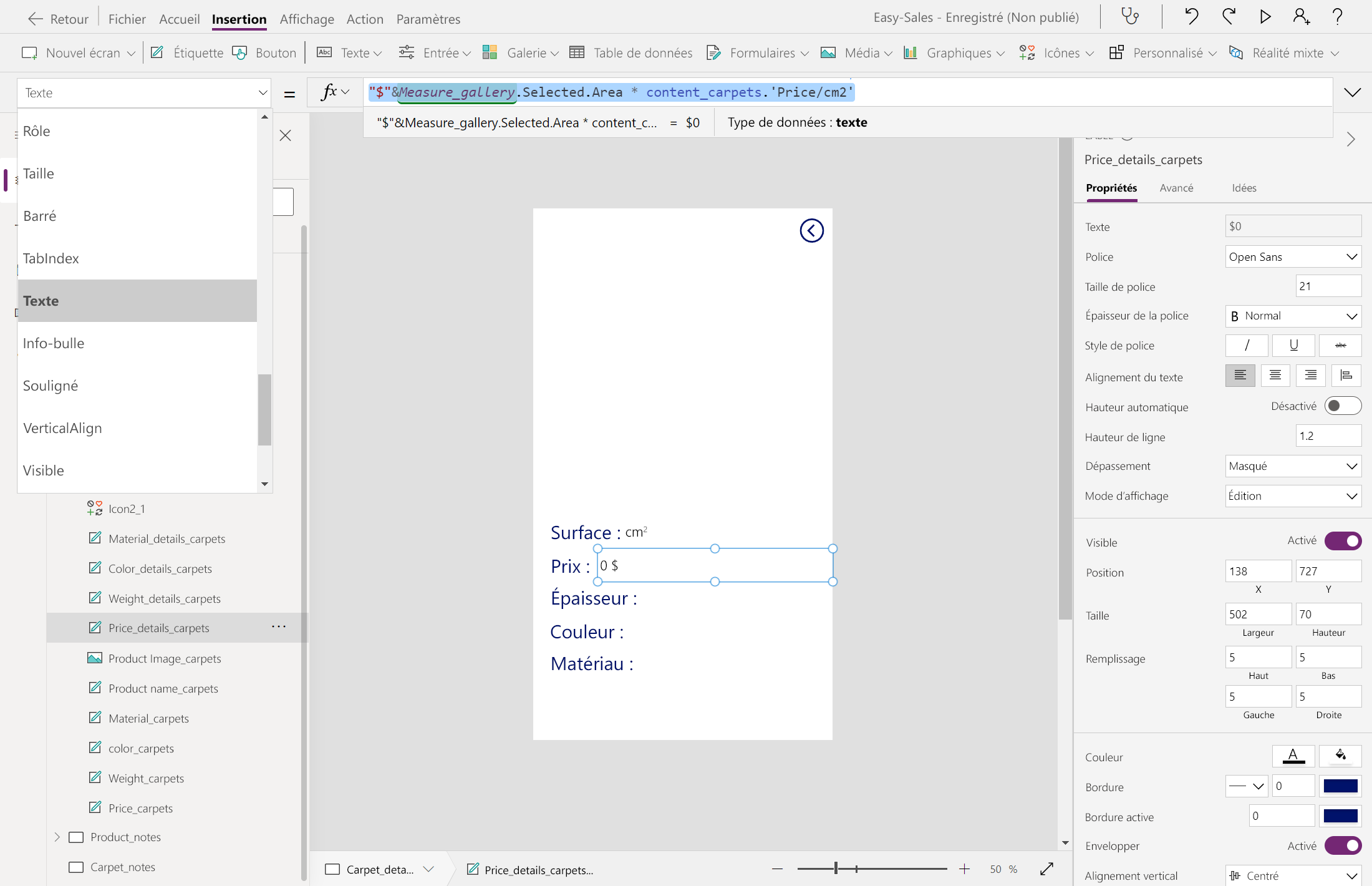
Task: Click the back chevron circle on canvas
Action: click(811, 231)
